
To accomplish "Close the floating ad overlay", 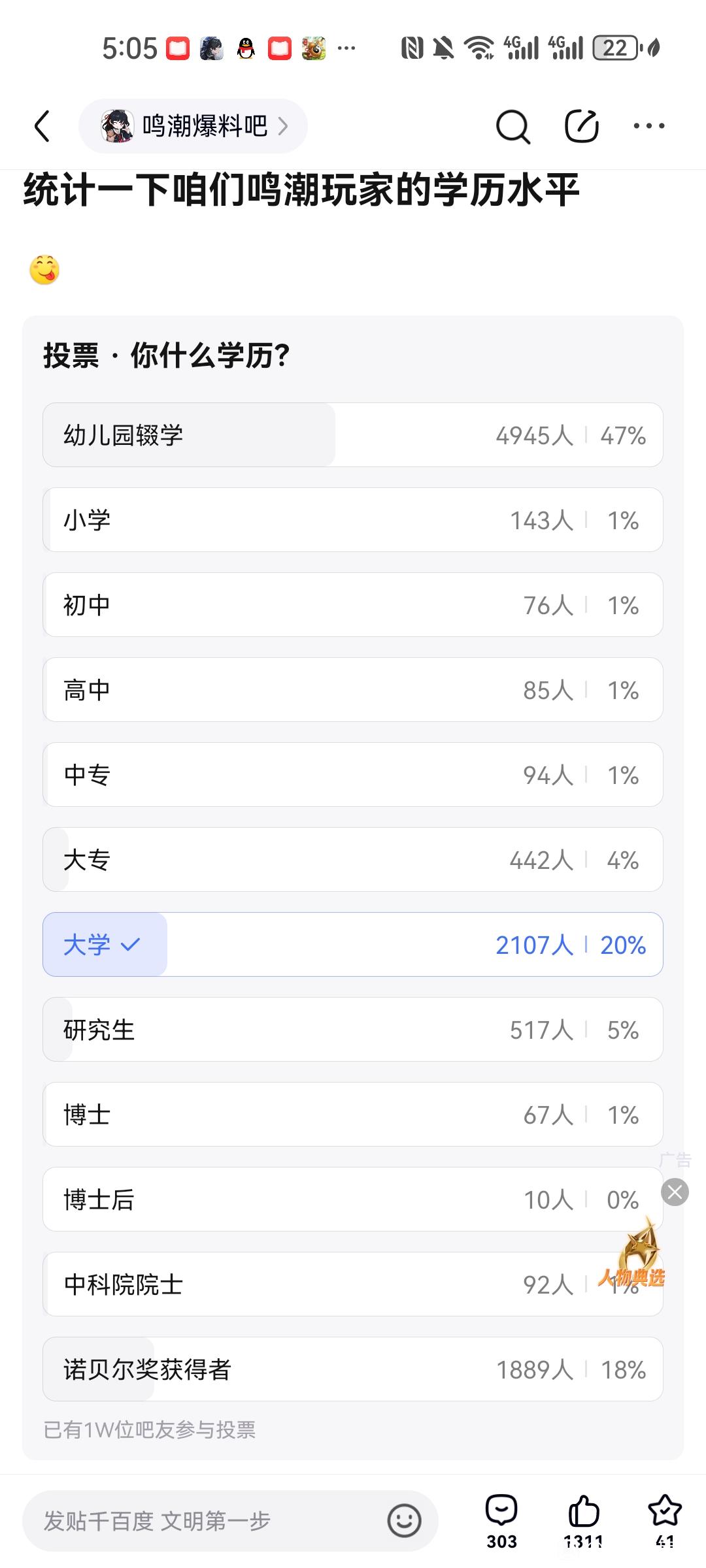I will (x=675, y=1192).
